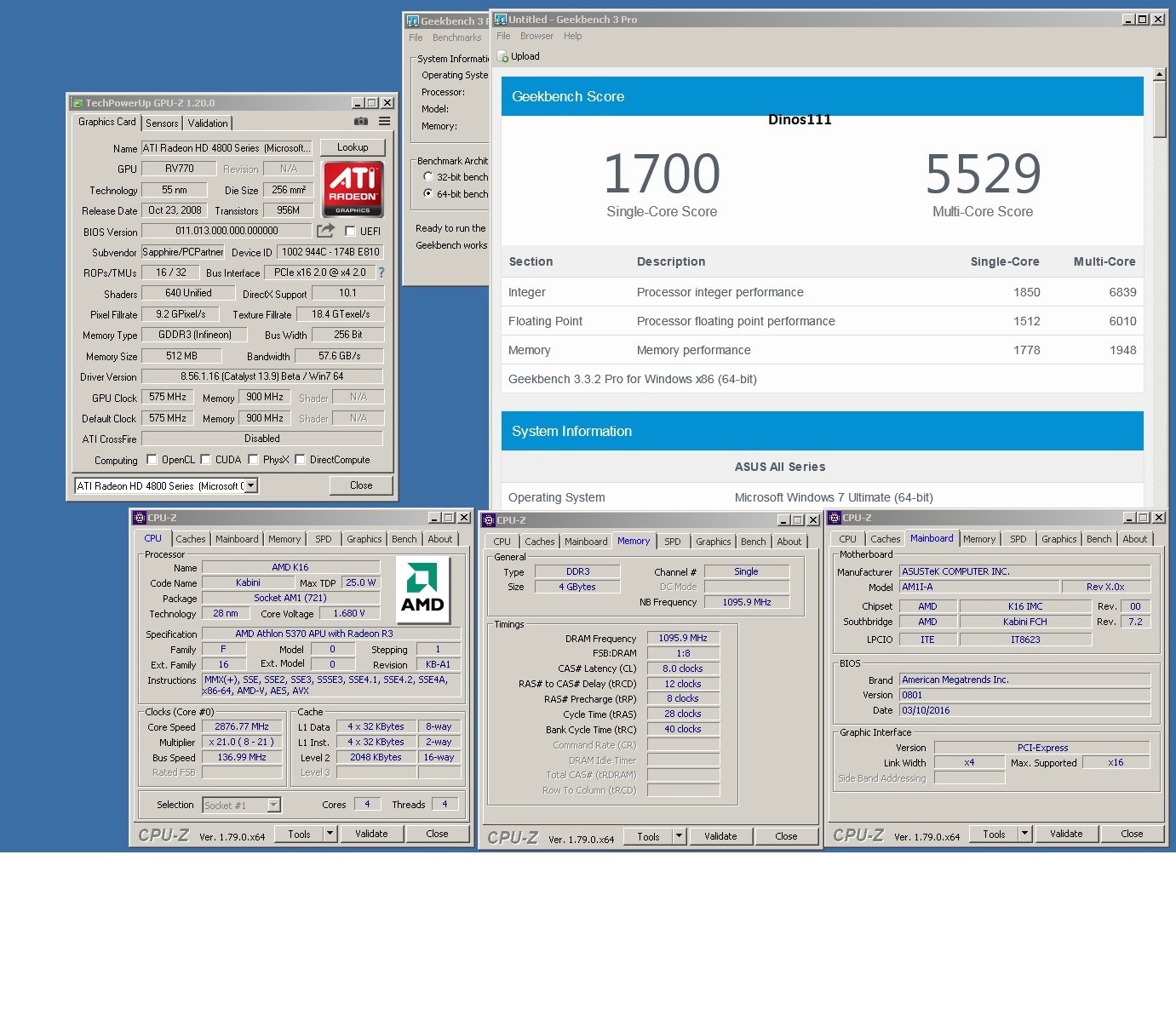
Task: Click the BIOS Version field 011.013.000.000.000000
Action: (x=227, y=231)
